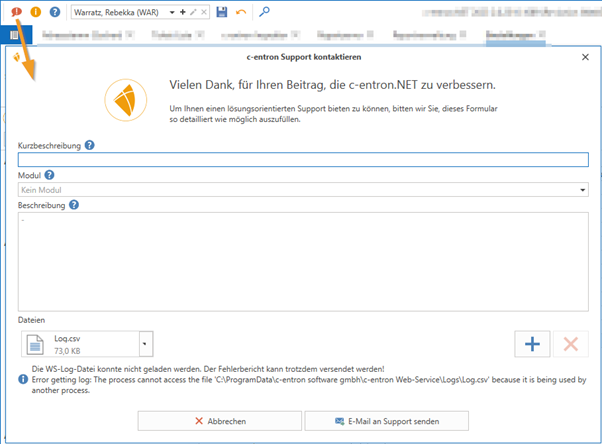602x444 pixels.
Task: Expand the Modul dropdown showing Kein Modul
Action: point(582,190)
